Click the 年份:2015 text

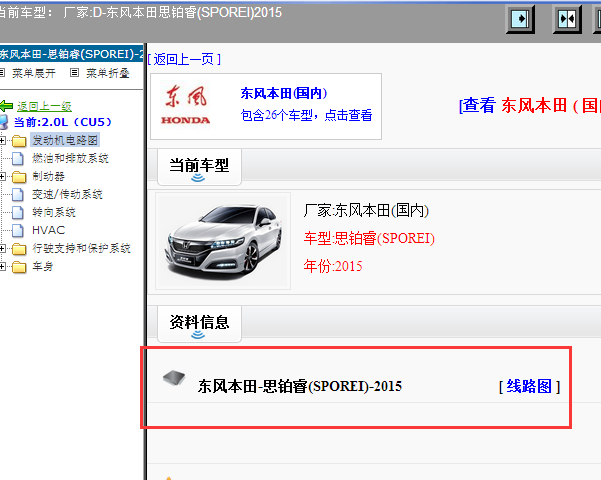tap(333, 266)
